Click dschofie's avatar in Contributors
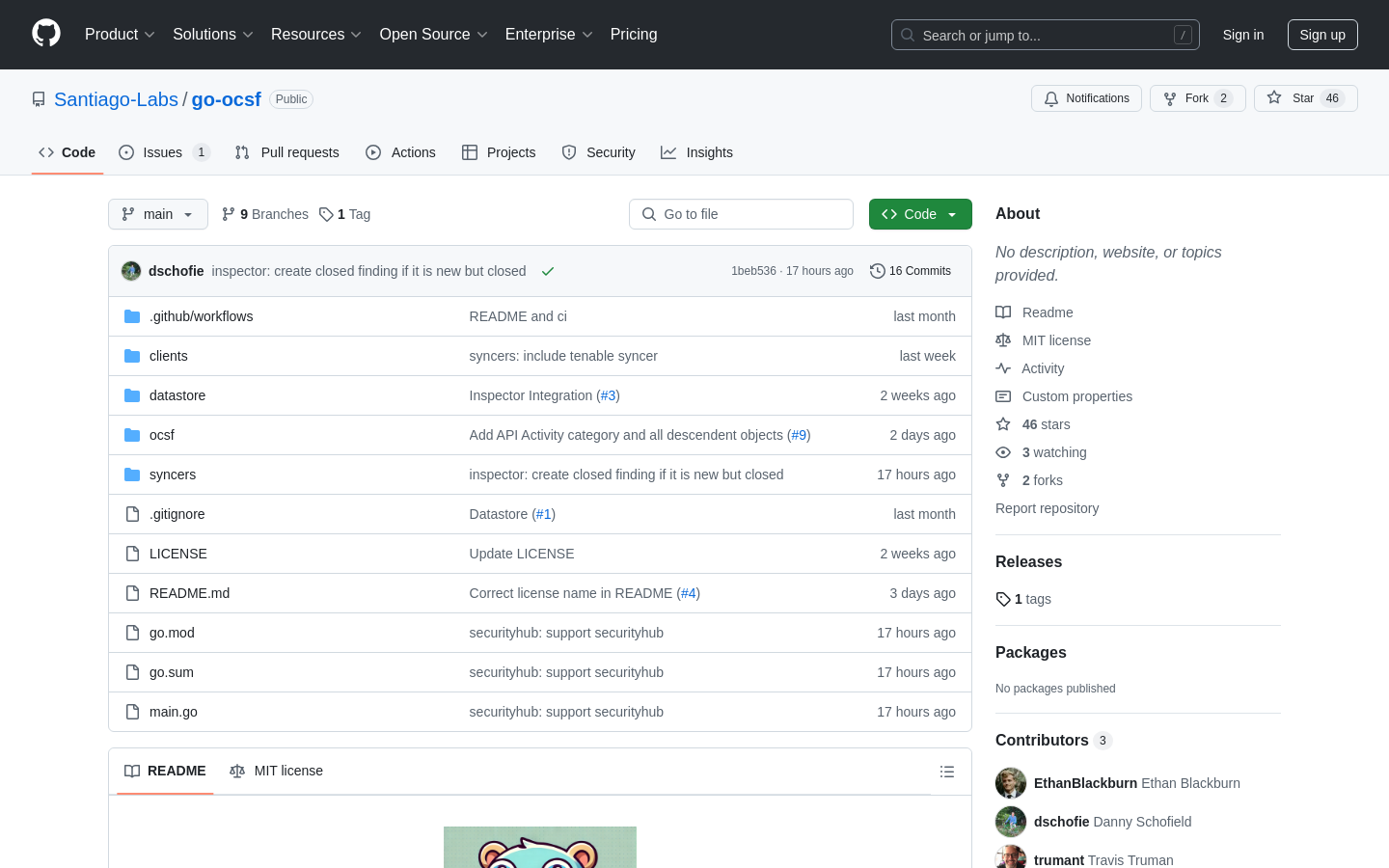The width and height of the screenshot is (1389, 868). click(x=1011, y=822)
